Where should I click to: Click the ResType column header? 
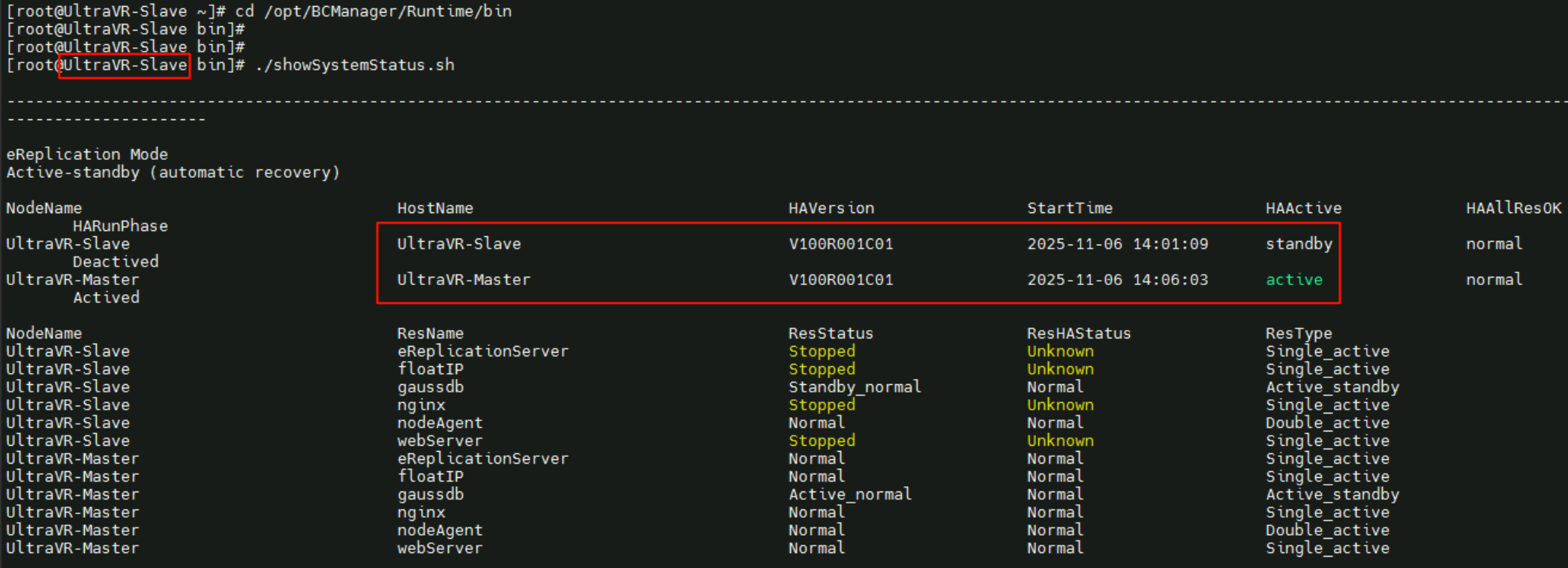(1299, 333)
